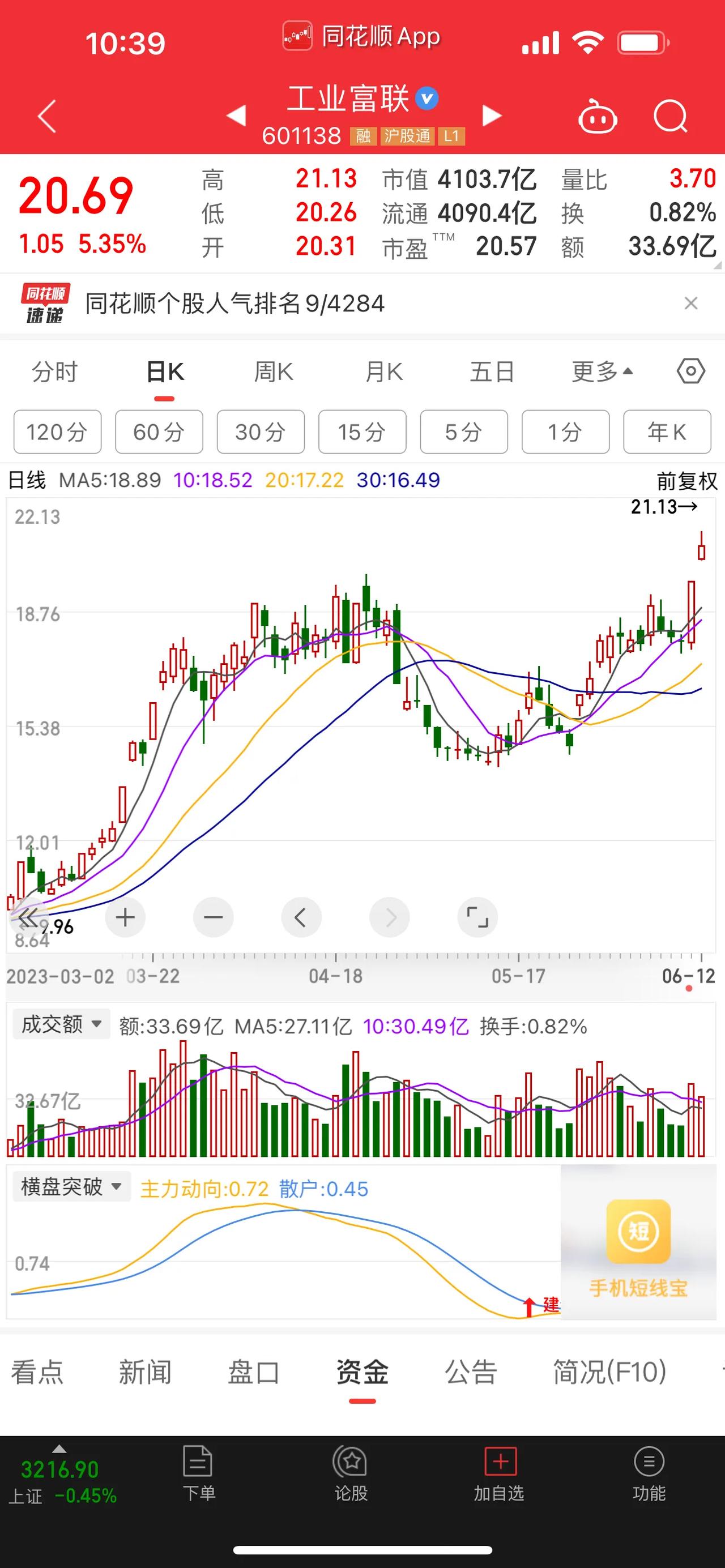Tap the yellow 20:17.22 MA label
Screen dimensions: 725x1568
(304, 480)
